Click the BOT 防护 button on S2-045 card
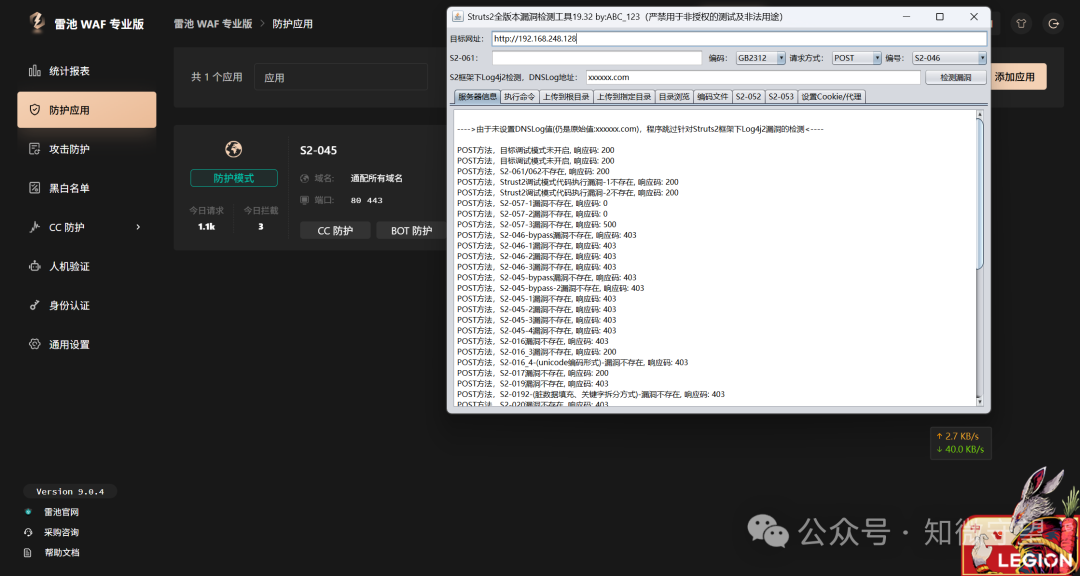This screenshot has width=1080, height=576. 411,231
